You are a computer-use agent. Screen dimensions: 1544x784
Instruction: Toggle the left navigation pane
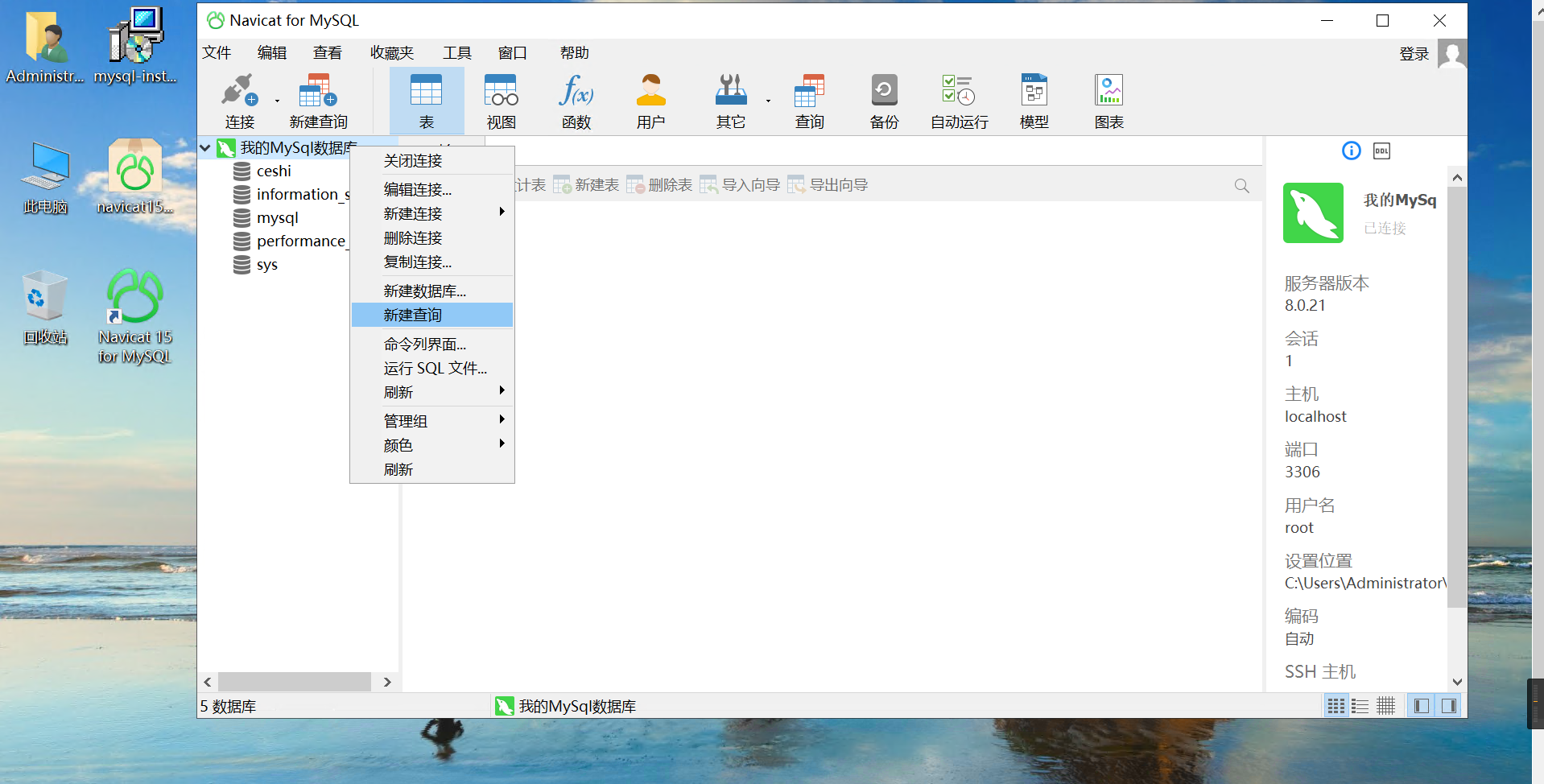pyautogui.click(x=1422, y=706)
